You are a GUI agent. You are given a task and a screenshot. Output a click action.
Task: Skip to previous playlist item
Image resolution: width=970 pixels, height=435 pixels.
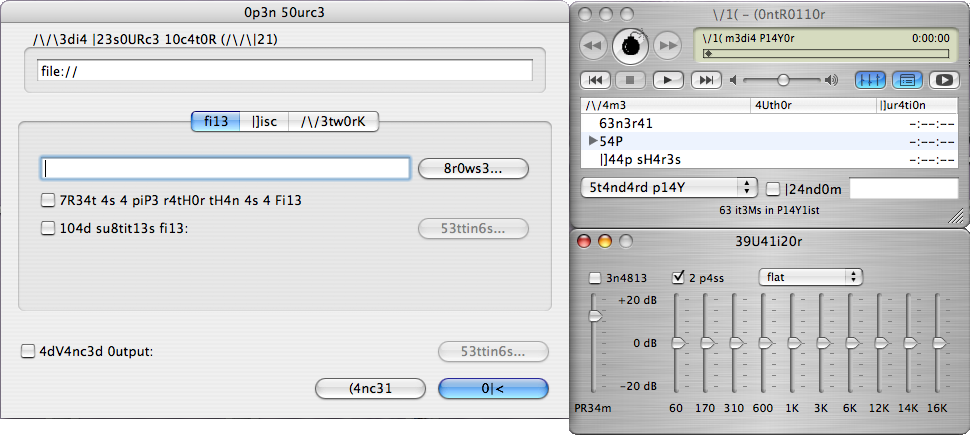point(594,79)
